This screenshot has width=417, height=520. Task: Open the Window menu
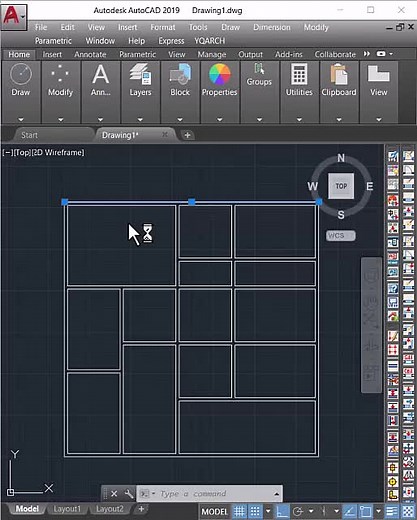tap(100, 41)
